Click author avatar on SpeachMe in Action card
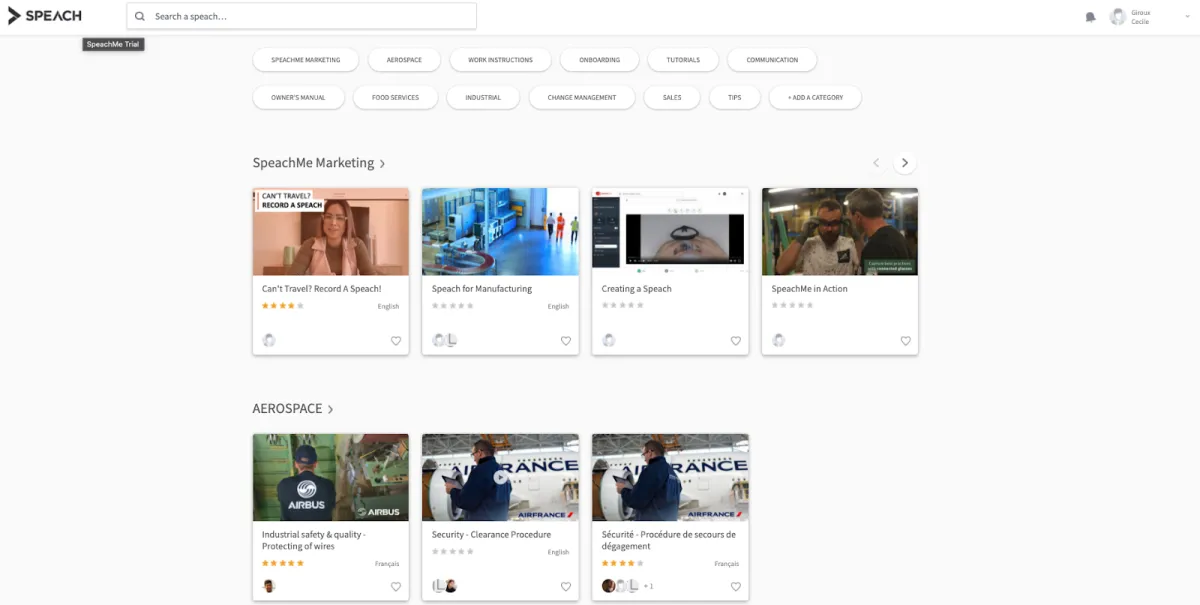Viewport: 1200px width, 605px height. 779,340
